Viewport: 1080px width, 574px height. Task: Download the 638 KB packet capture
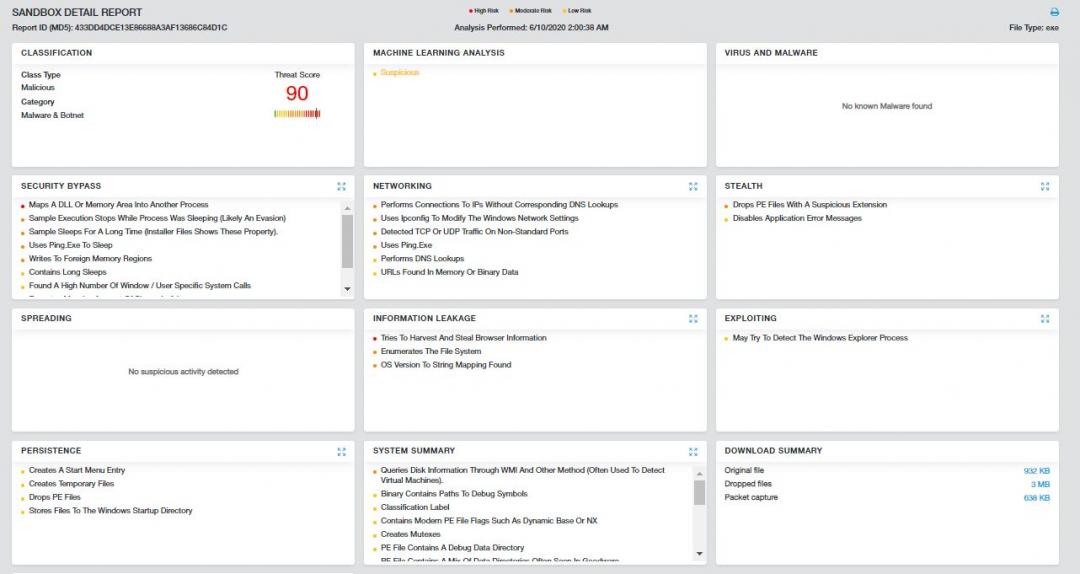tap(1036, 498)
